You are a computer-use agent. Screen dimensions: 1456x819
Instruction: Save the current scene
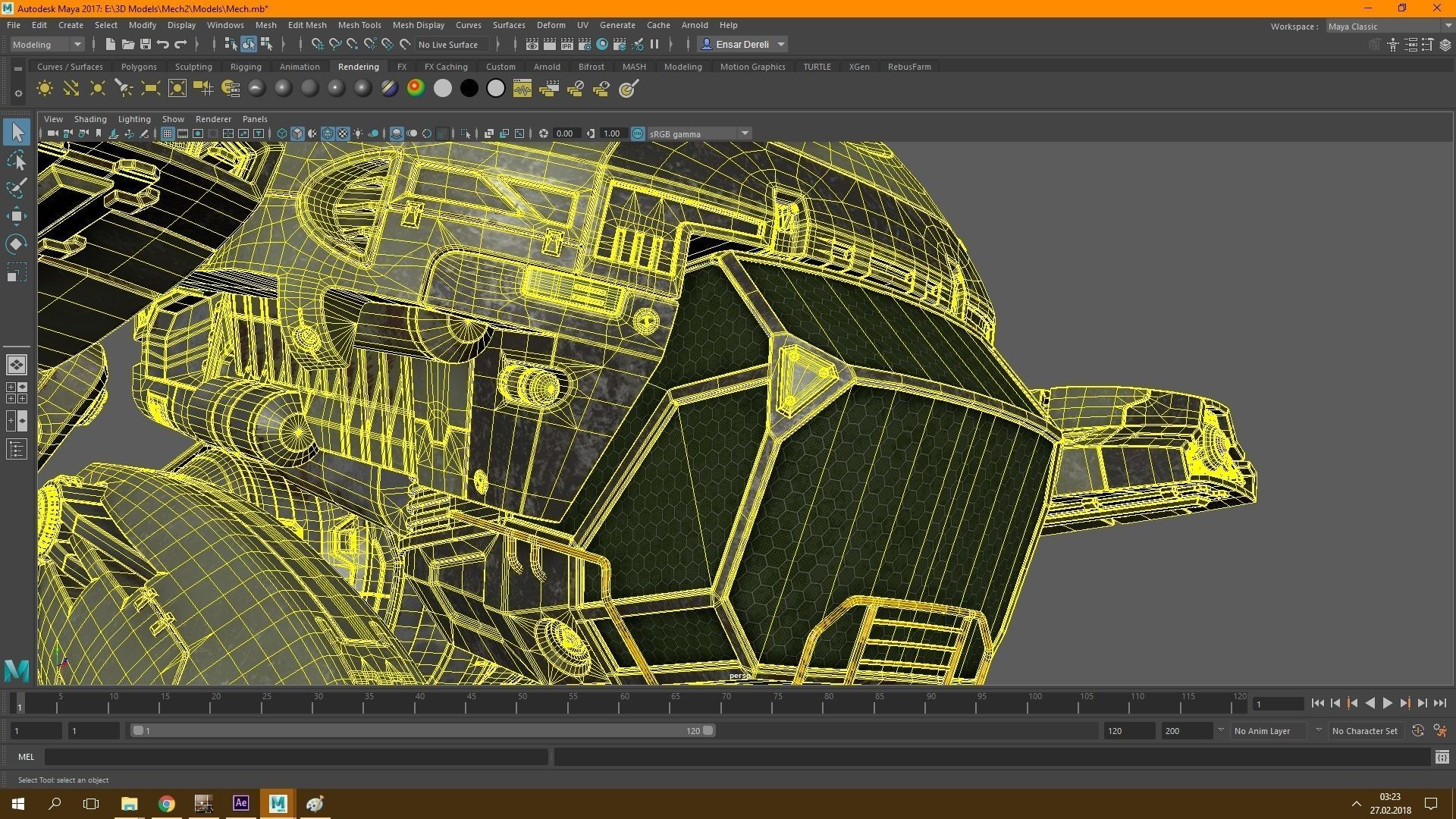[x=146, y=45]
